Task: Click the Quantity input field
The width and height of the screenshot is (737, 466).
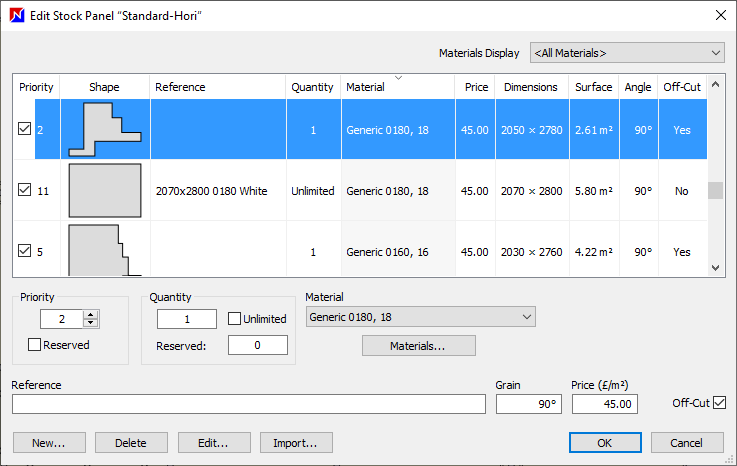Action: [187, 319]
